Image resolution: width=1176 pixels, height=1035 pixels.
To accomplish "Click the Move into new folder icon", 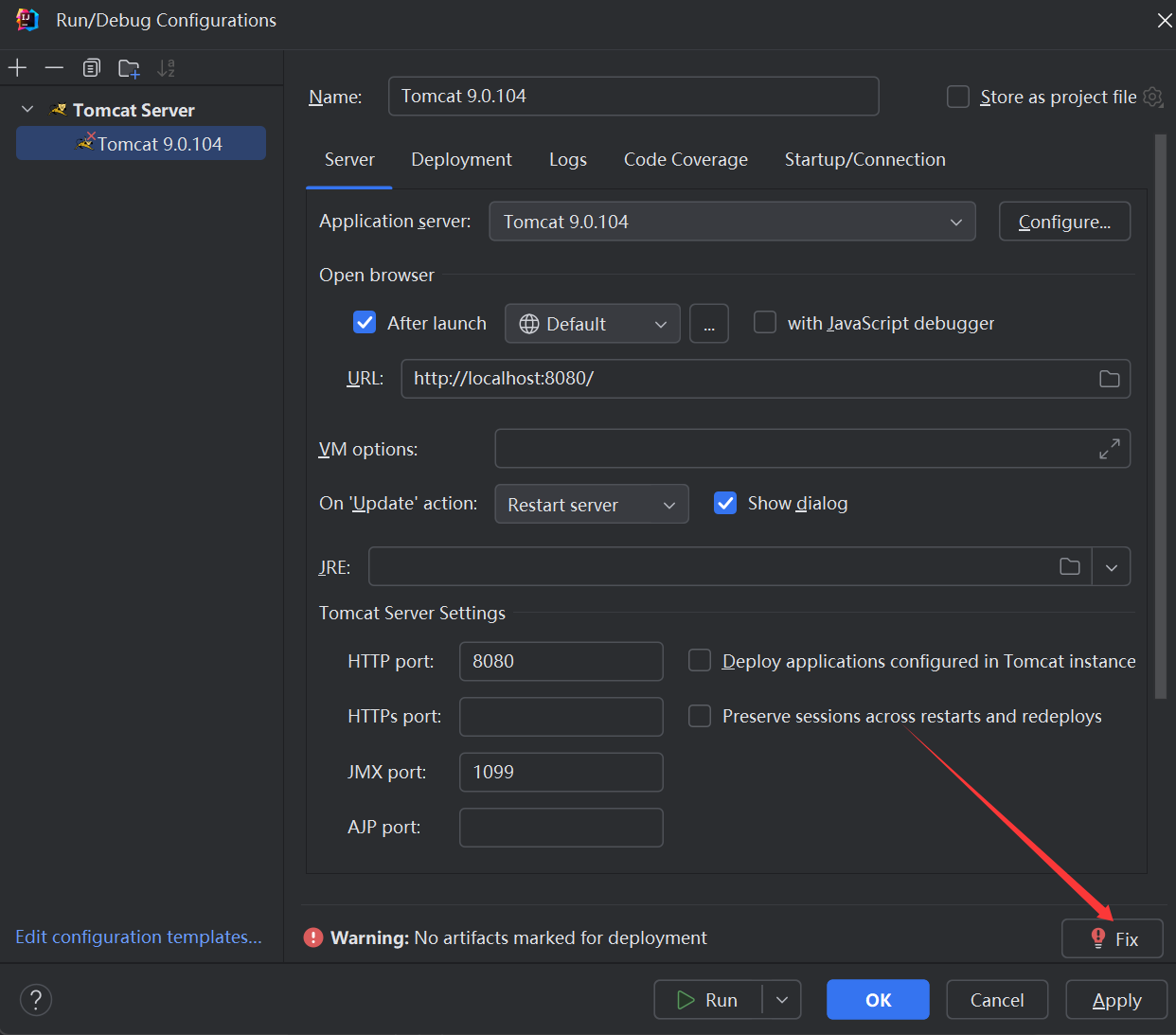I will [129, 68].
